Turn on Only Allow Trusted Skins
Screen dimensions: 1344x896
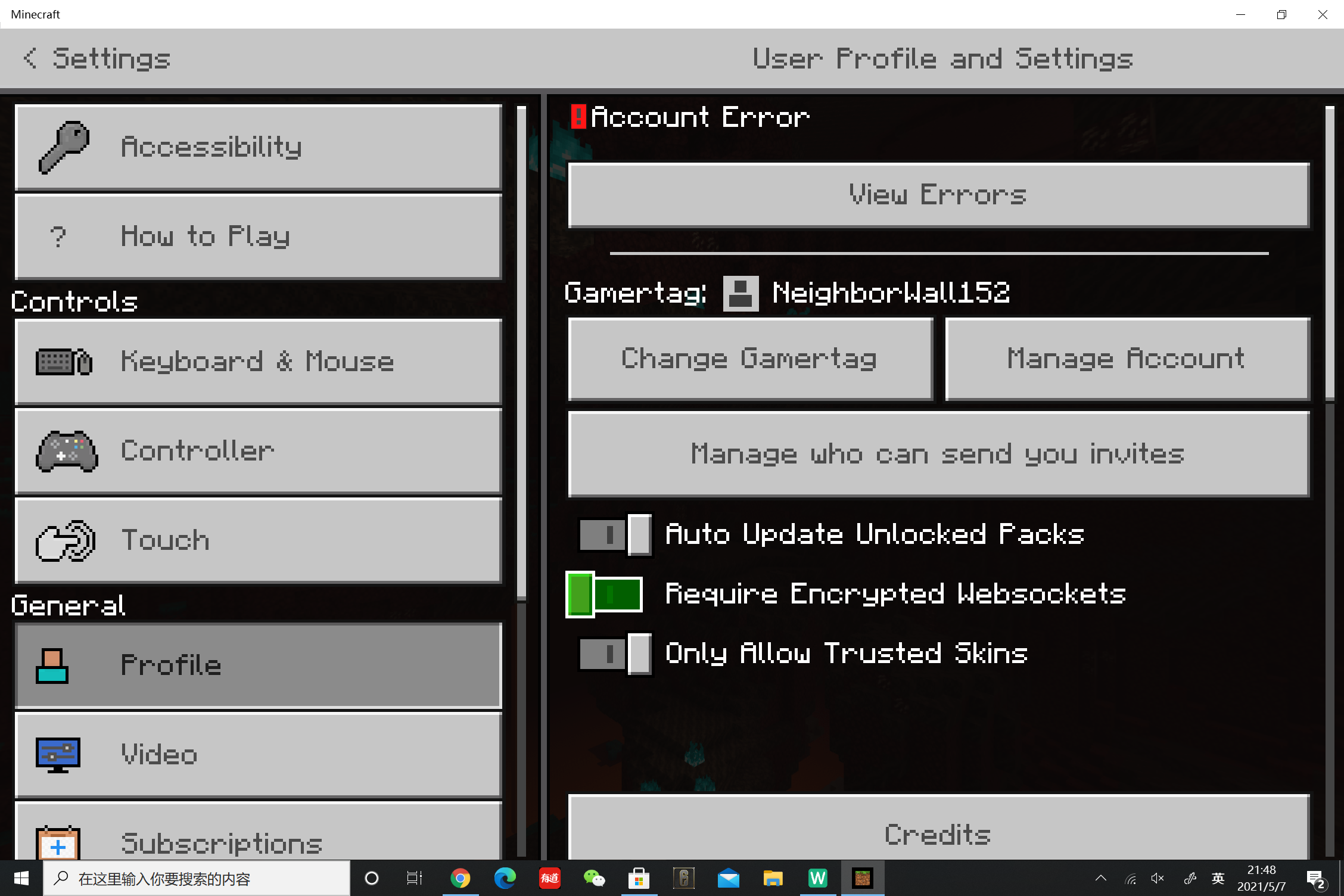(615, 654)
